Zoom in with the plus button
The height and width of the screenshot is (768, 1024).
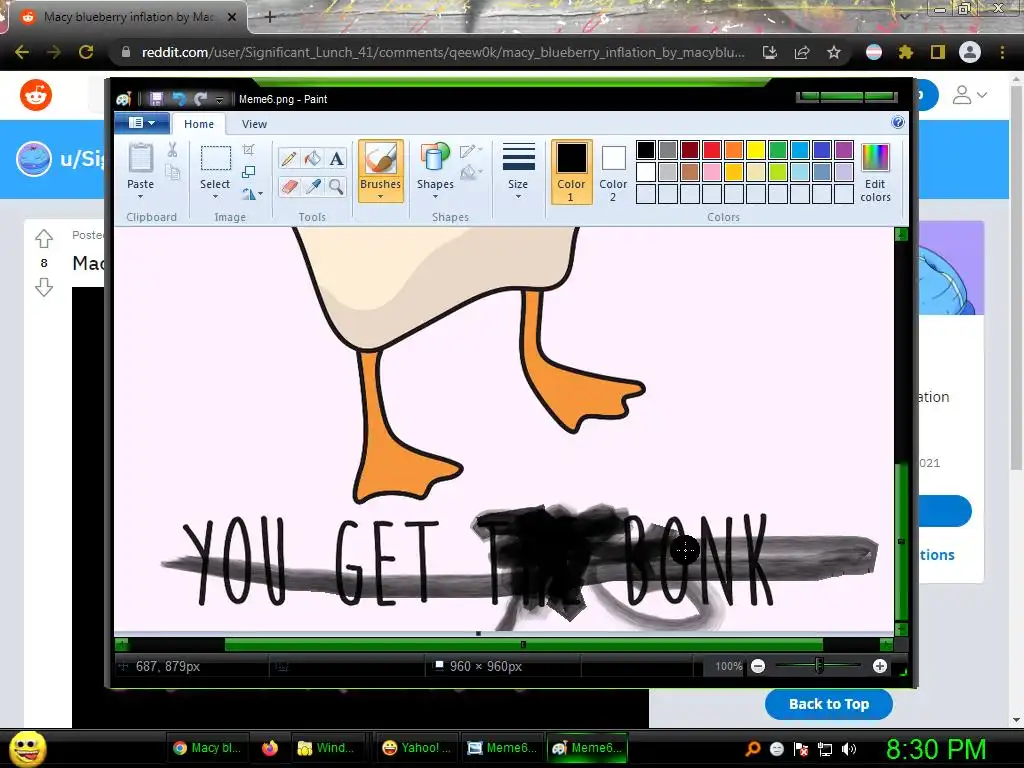(x=880, y=666)
